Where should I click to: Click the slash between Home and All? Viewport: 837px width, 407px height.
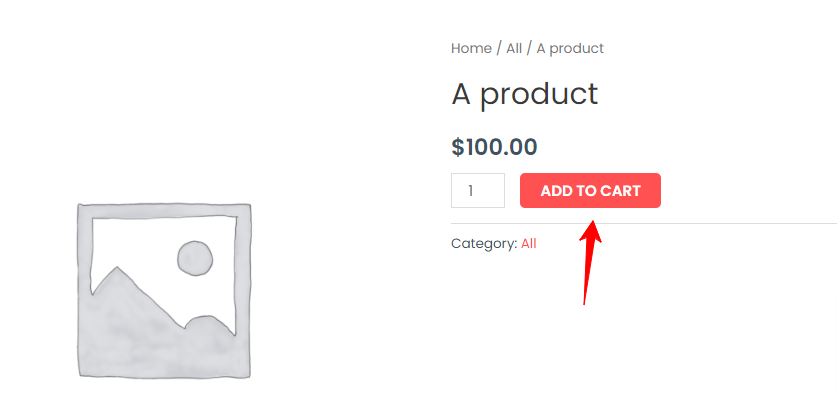click(x=499, y=49)
